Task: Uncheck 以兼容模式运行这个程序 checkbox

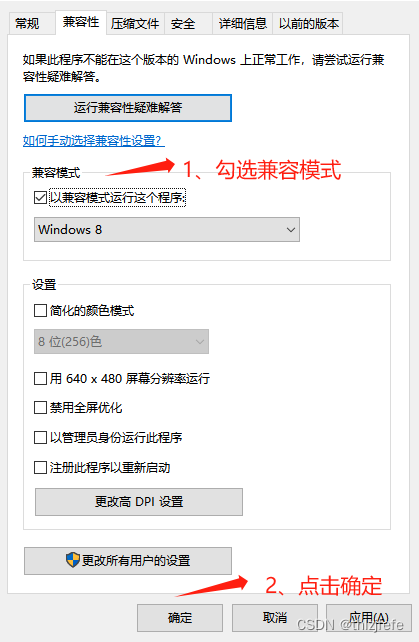Action: (x=40, y=198)
